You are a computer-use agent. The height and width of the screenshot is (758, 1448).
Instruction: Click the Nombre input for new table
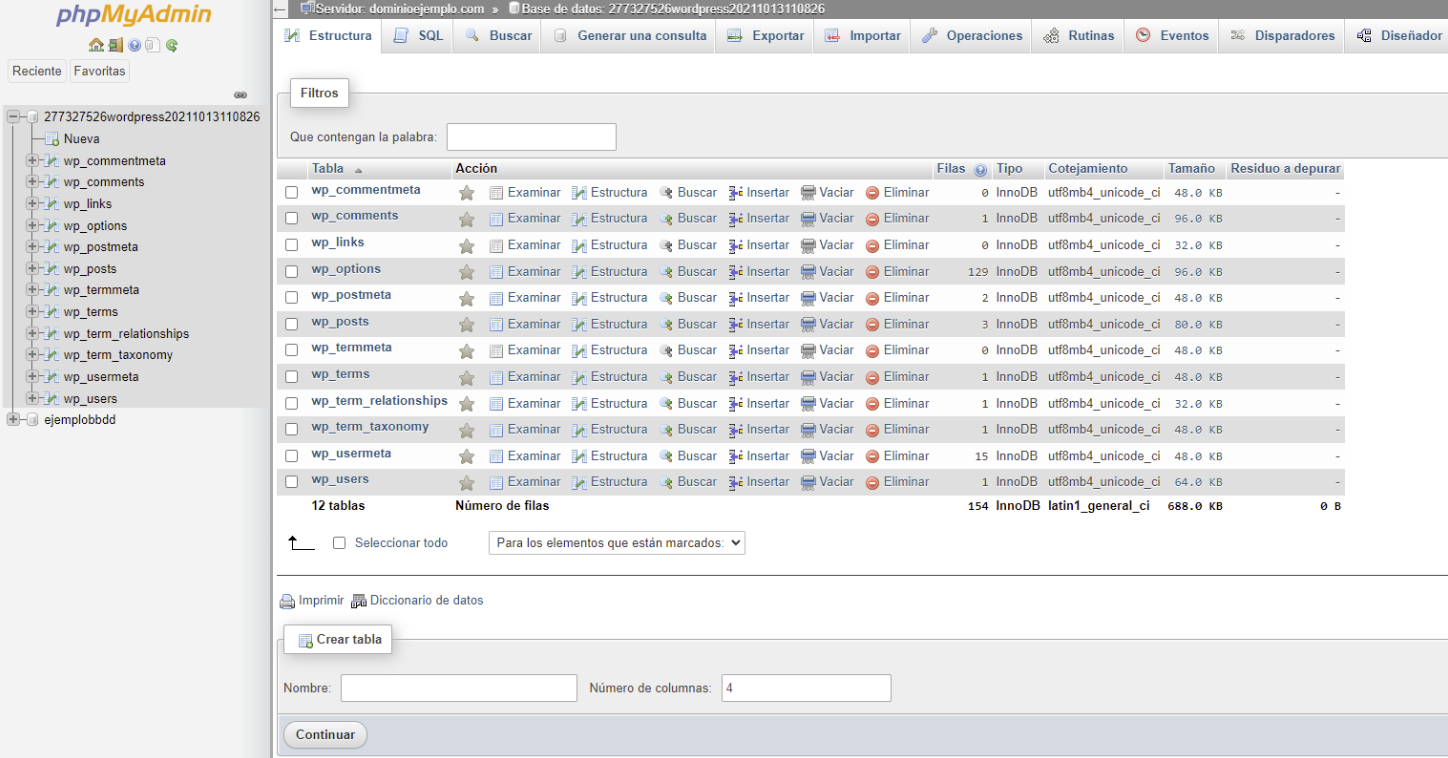click(x=459, y=688)
